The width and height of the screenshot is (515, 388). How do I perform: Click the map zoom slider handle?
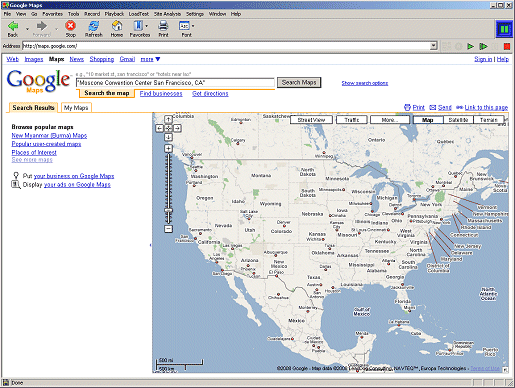click(x=168, y=210)
